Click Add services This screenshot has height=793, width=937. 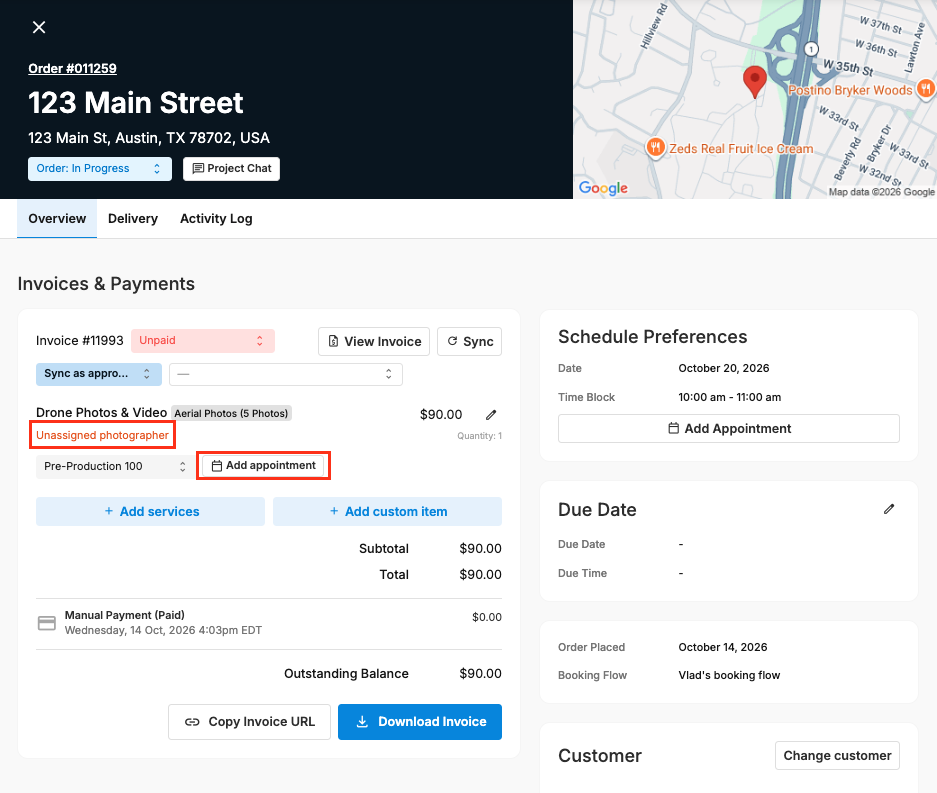coord(151,512)
